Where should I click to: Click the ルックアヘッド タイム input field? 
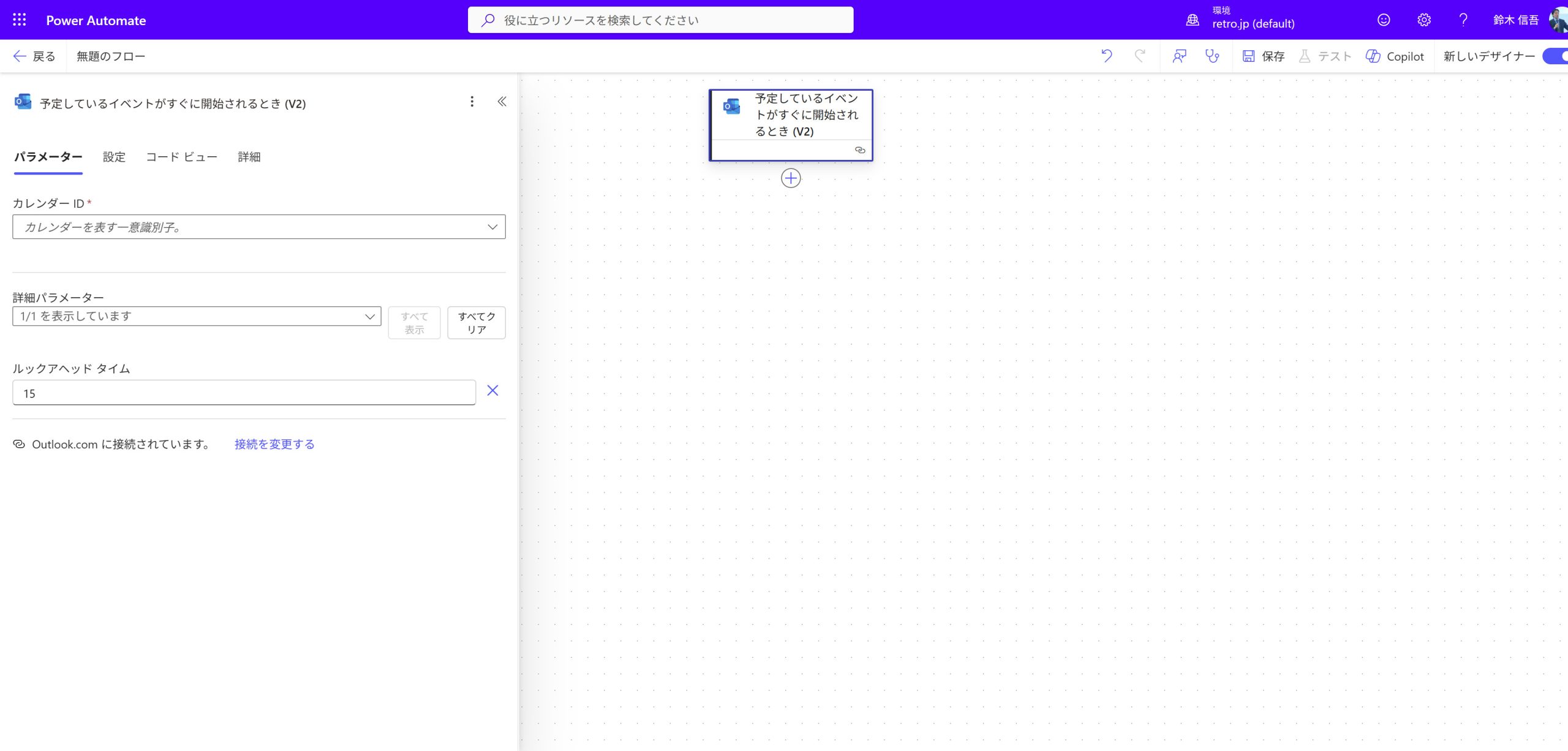(244, 393)
